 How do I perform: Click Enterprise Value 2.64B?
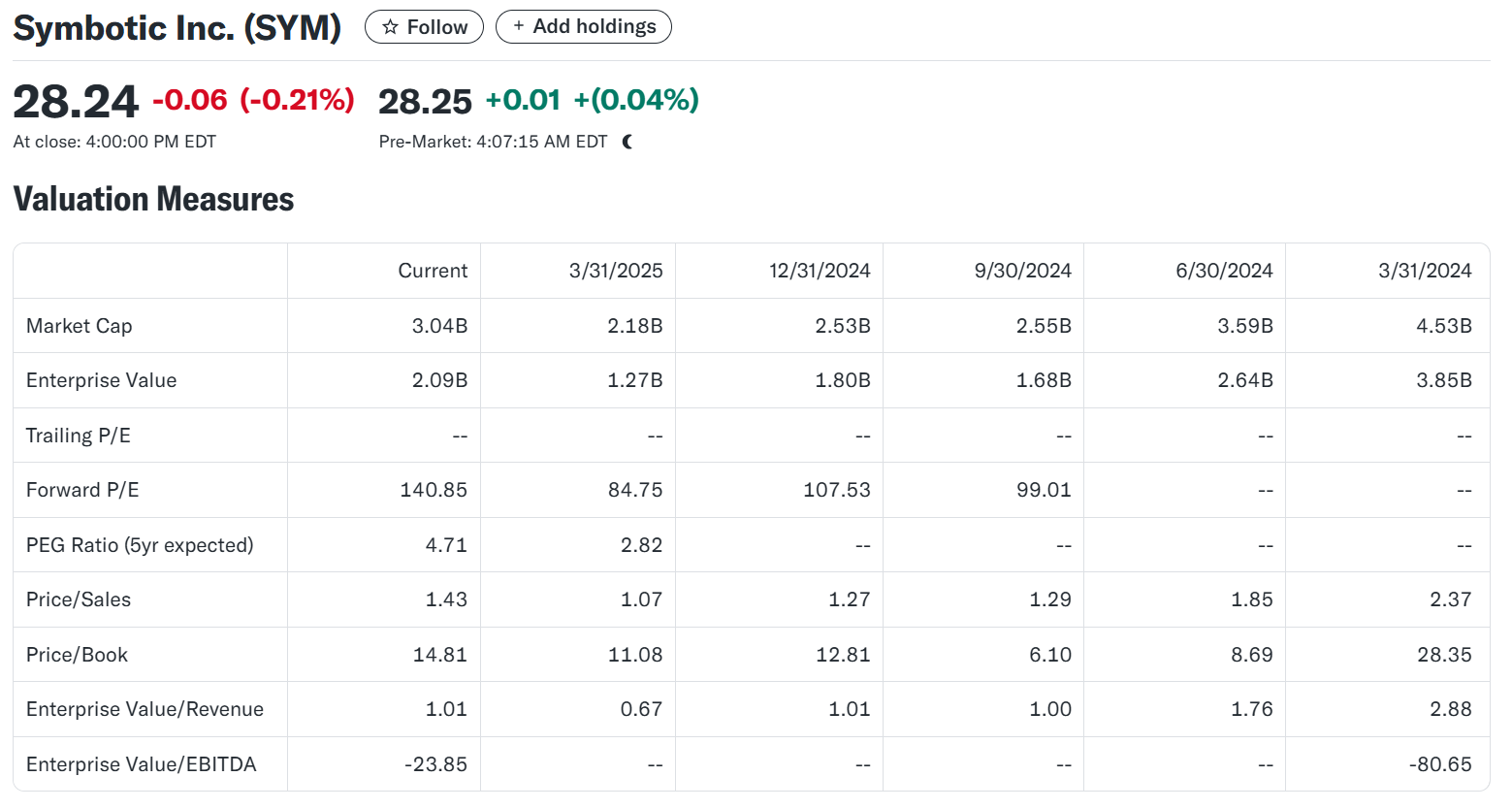[1245, 380]
